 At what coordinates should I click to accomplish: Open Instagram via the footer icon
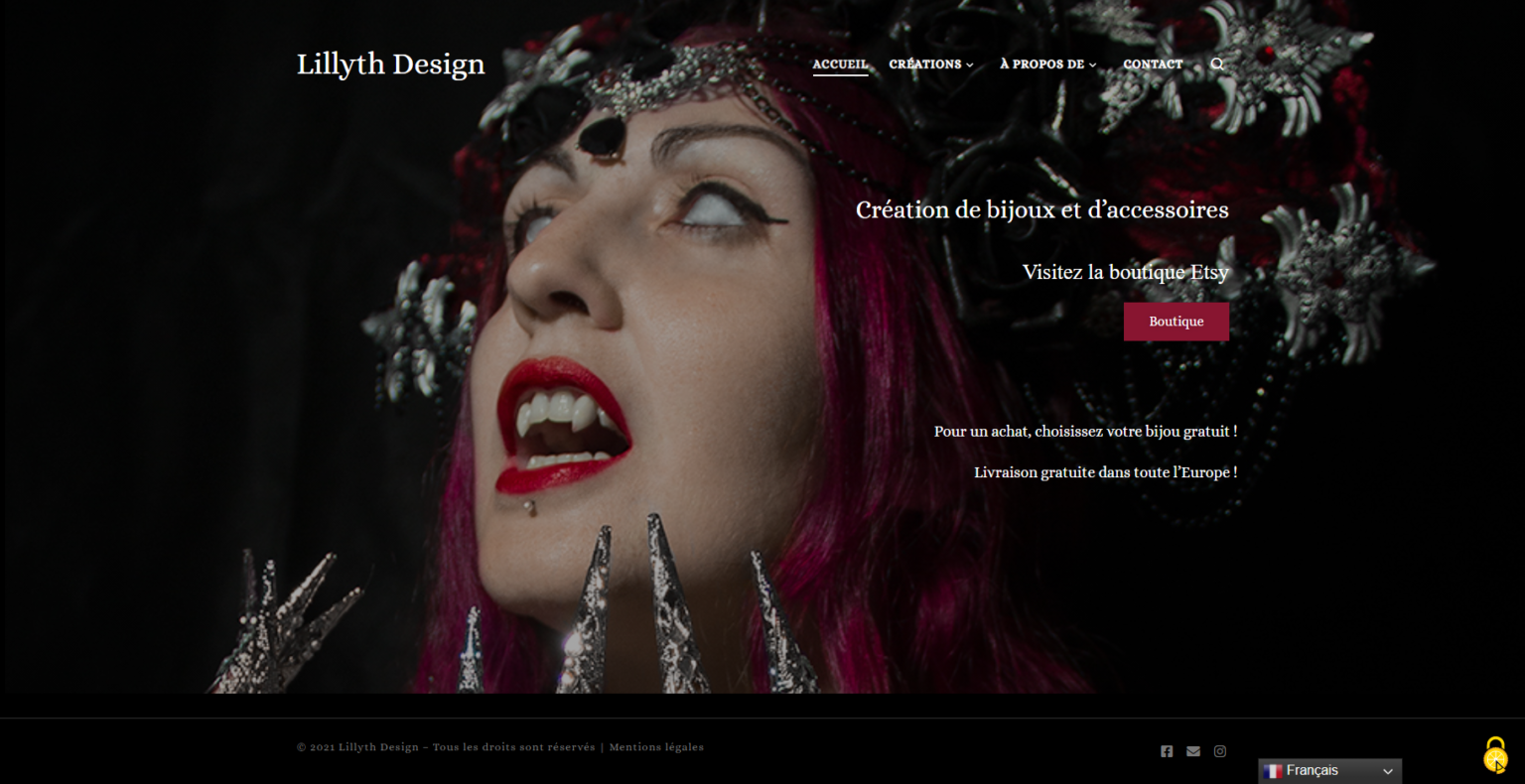tap(1220, 751)
